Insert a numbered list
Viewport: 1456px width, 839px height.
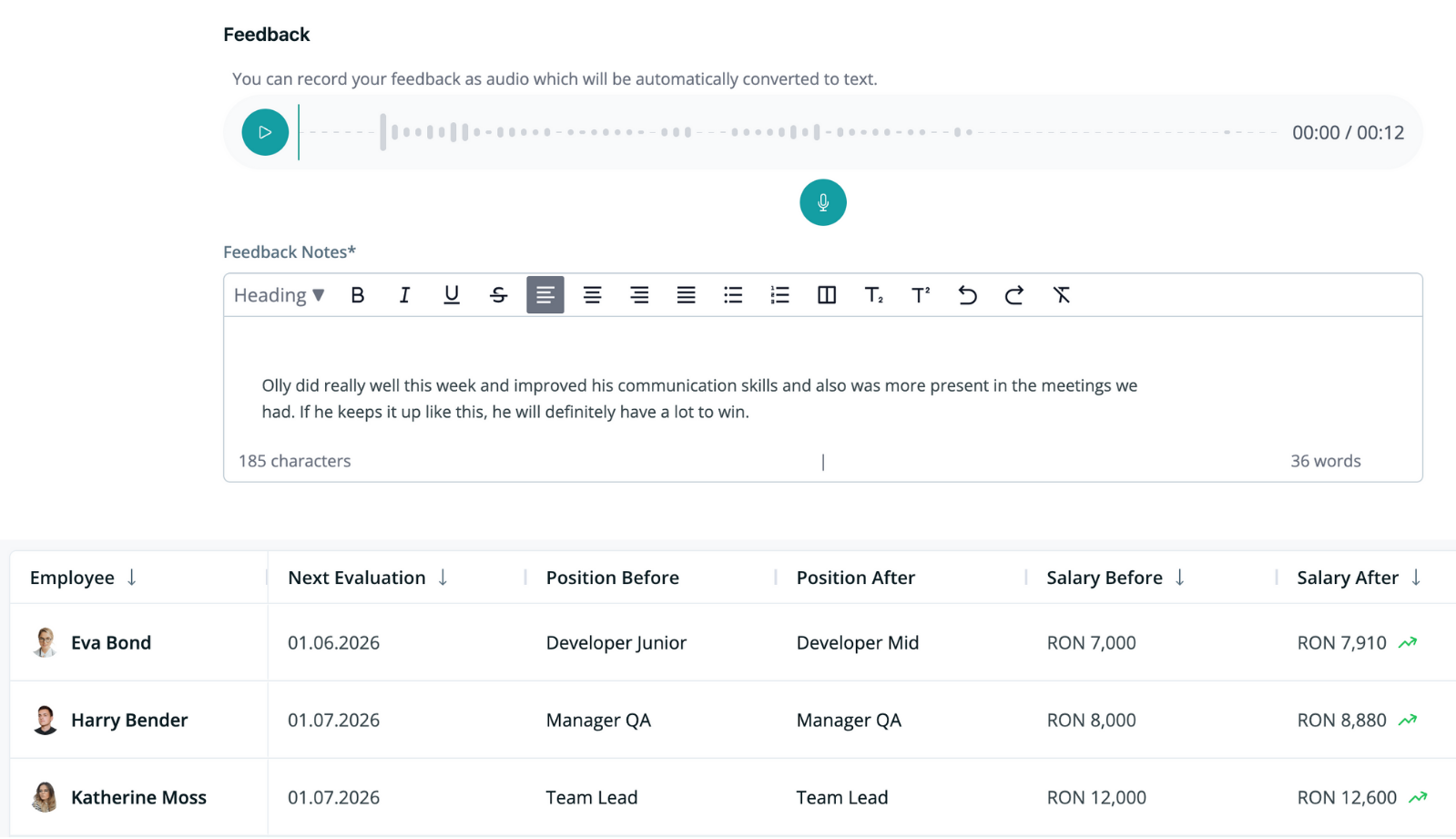click(779, 295)
